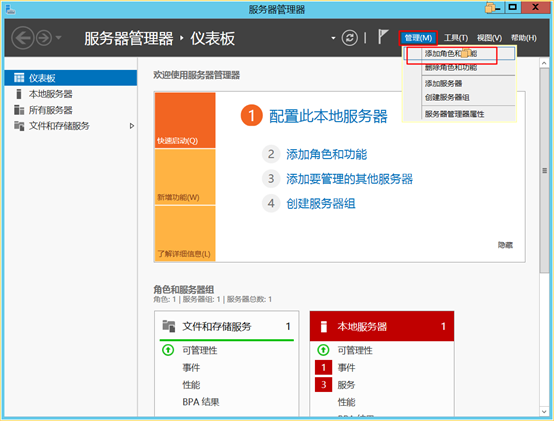Click the vertical scrollbar thumb
Viewport: 554px width, 421px height.
coord(544,171)
